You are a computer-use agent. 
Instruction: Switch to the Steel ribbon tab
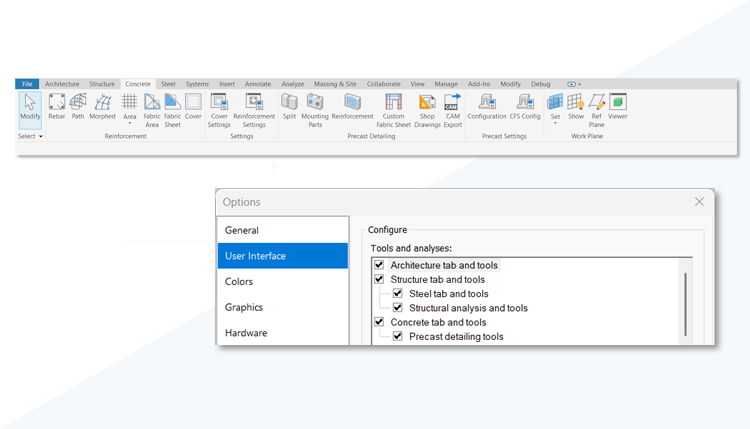[168, 84]
